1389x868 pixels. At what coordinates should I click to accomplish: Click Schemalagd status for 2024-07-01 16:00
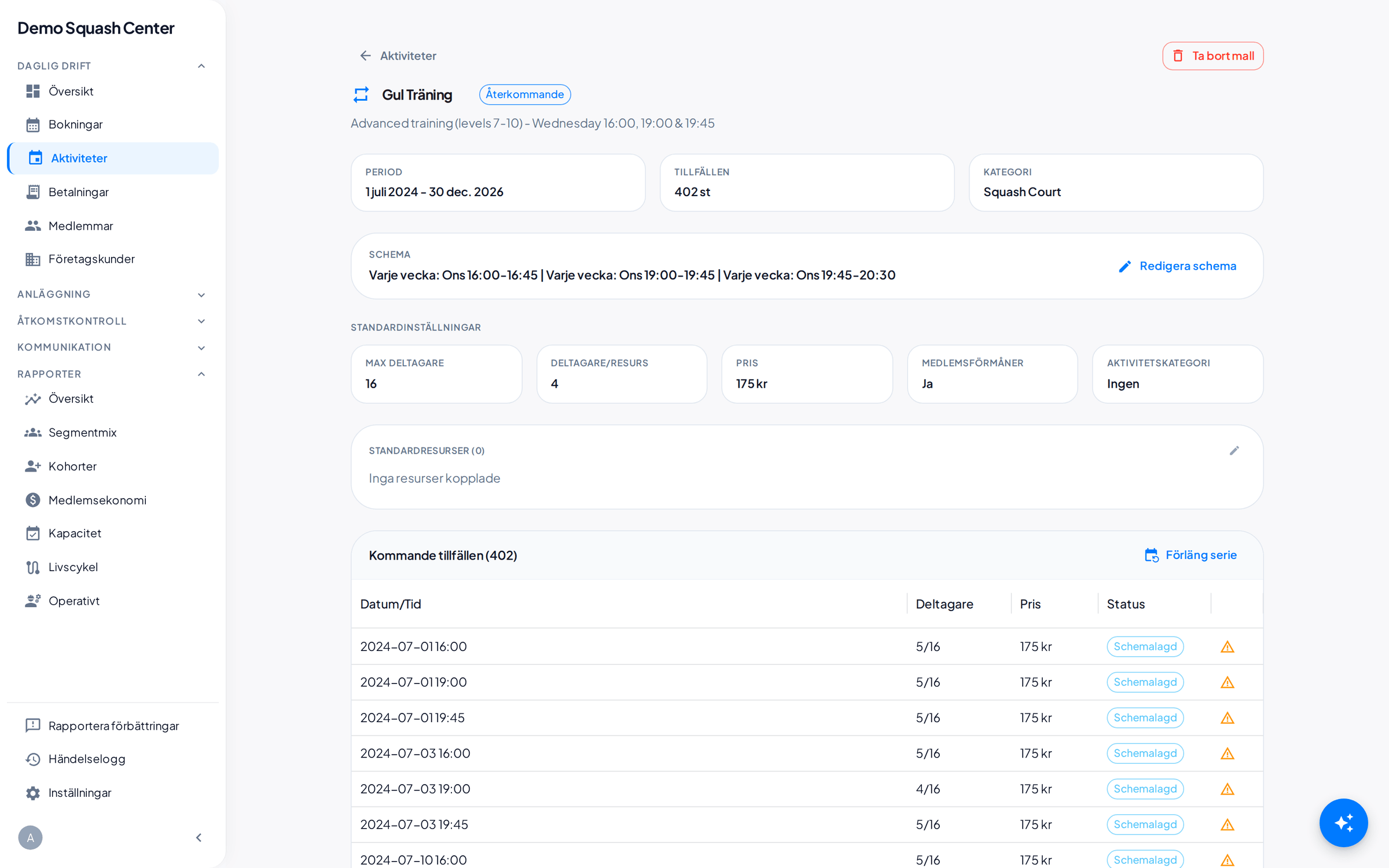(x=1145, y=646)
